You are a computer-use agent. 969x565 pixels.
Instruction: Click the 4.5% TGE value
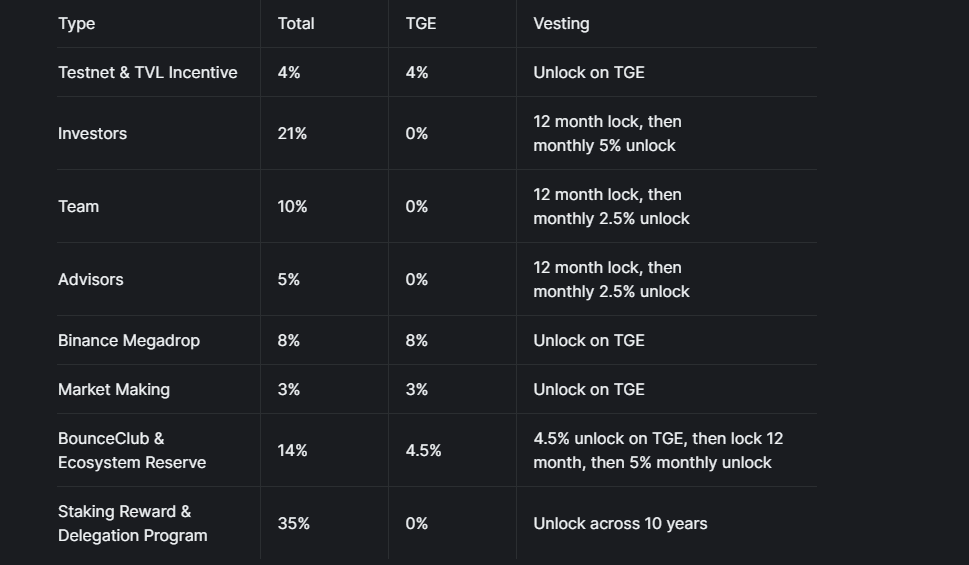tap(423, 450)
